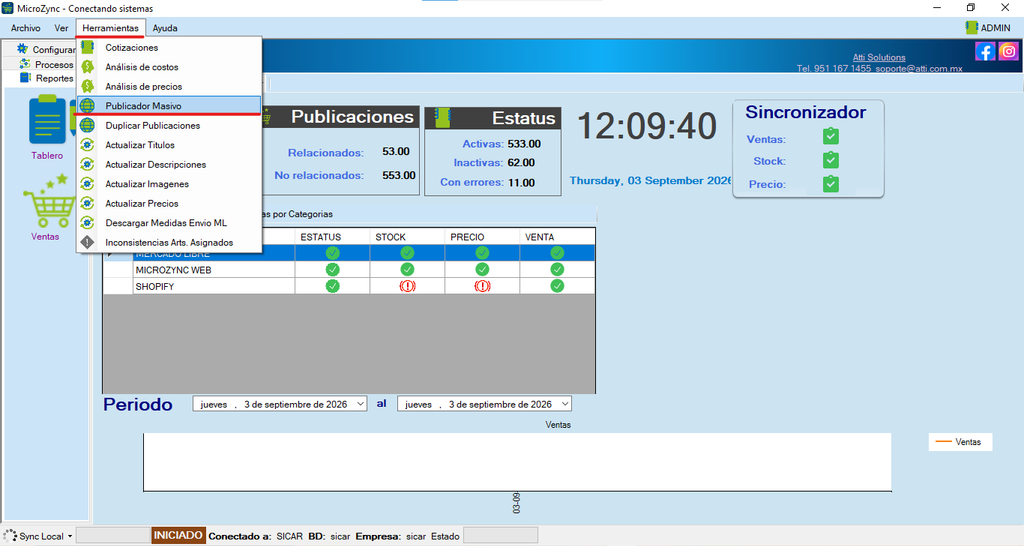Open the Ayuda menu
Screen dimensions: 1024x546
[165, 28]
